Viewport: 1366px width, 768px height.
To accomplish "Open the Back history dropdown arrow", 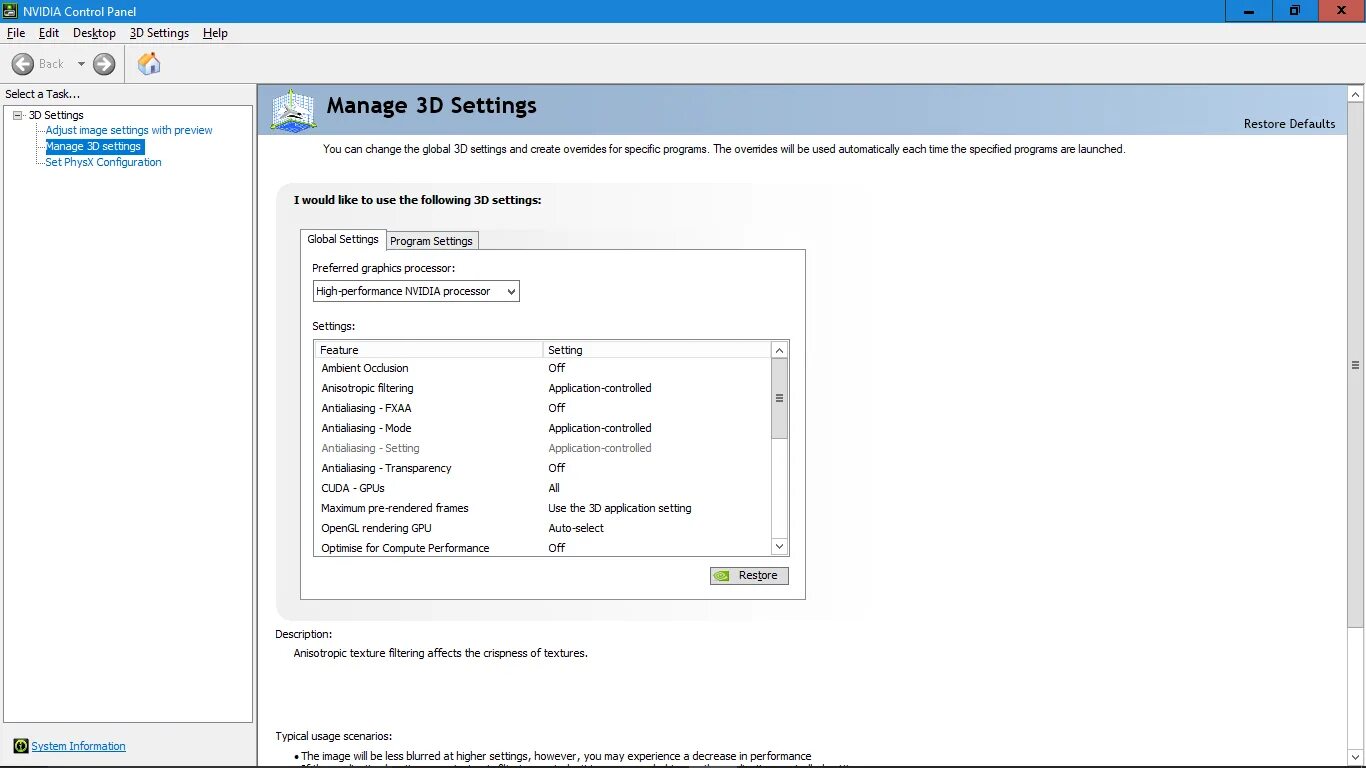I will [81, 64].
